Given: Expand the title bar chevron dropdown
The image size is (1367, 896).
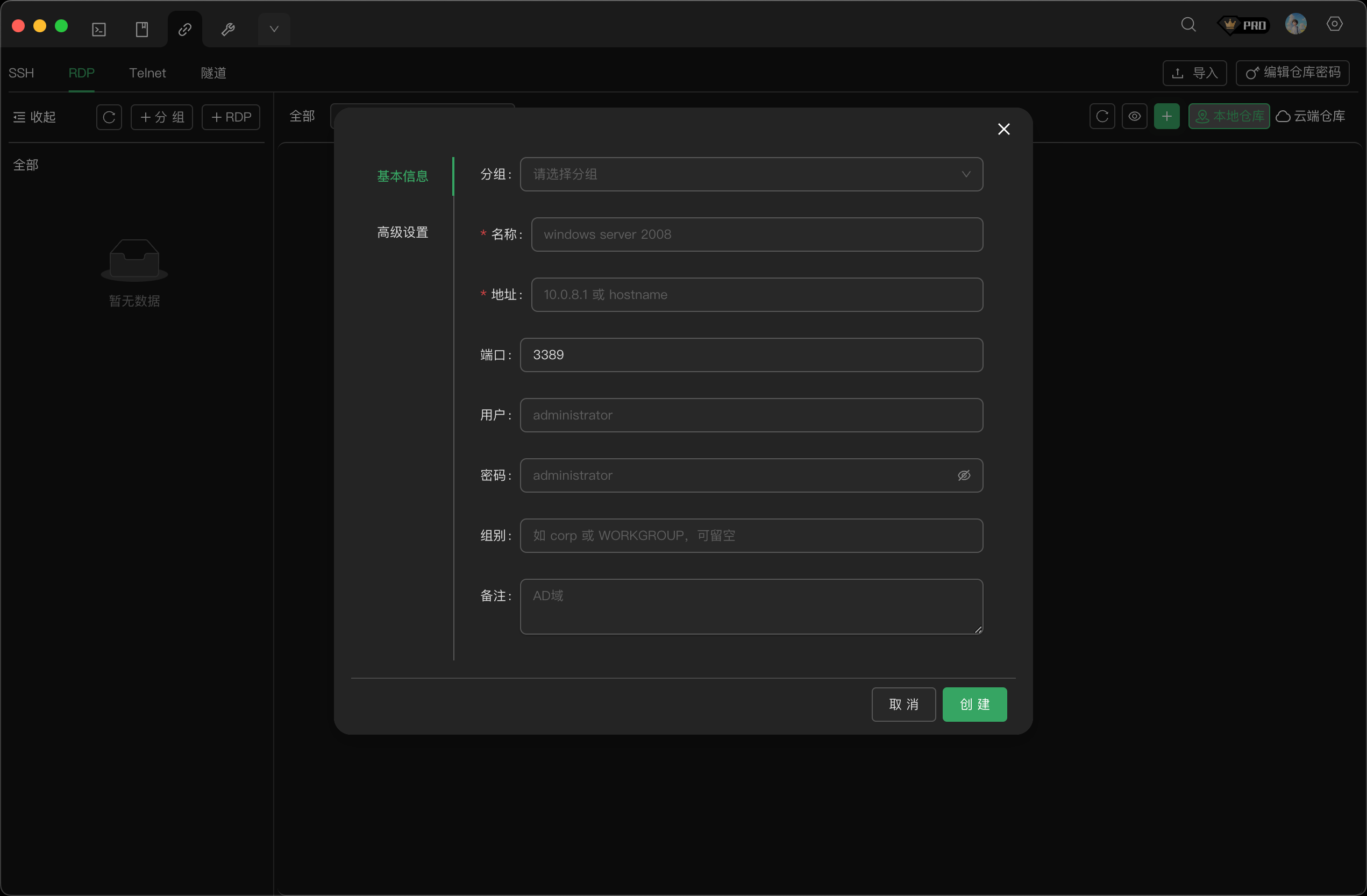Looking at the screenshot, I should point(274,29).
